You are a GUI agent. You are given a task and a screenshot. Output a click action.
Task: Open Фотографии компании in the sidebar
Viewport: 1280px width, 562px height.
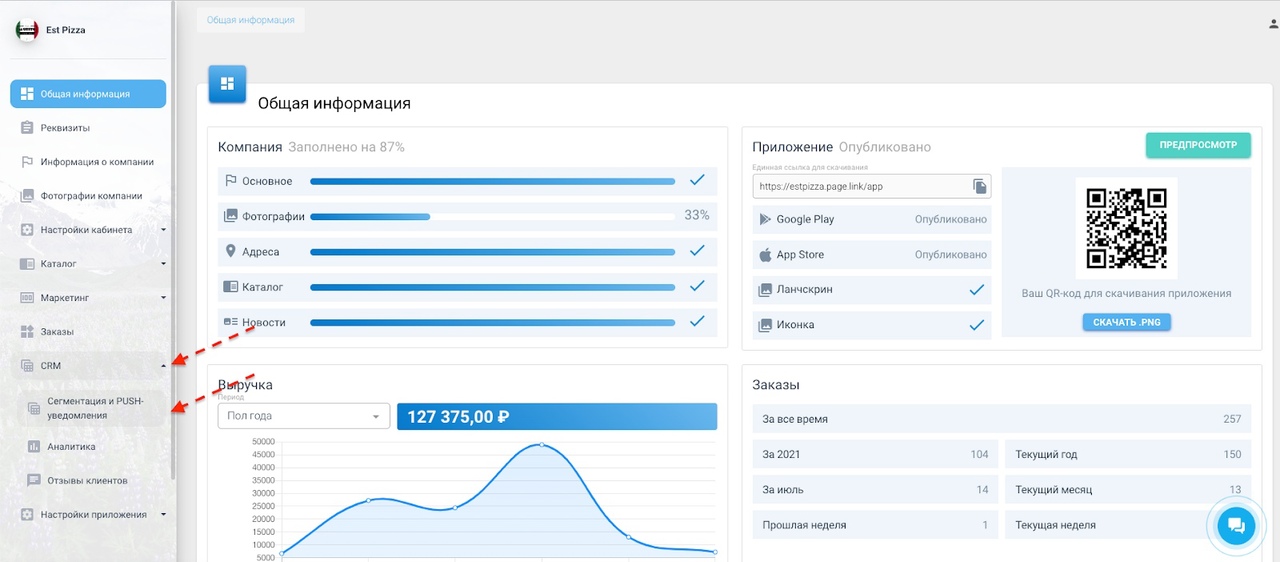(x=90, y=196)
